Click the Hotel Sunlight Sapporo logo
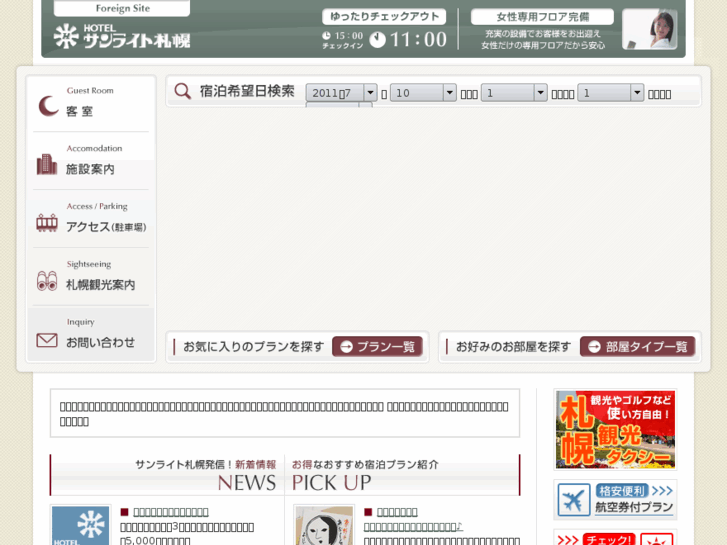 122,36
